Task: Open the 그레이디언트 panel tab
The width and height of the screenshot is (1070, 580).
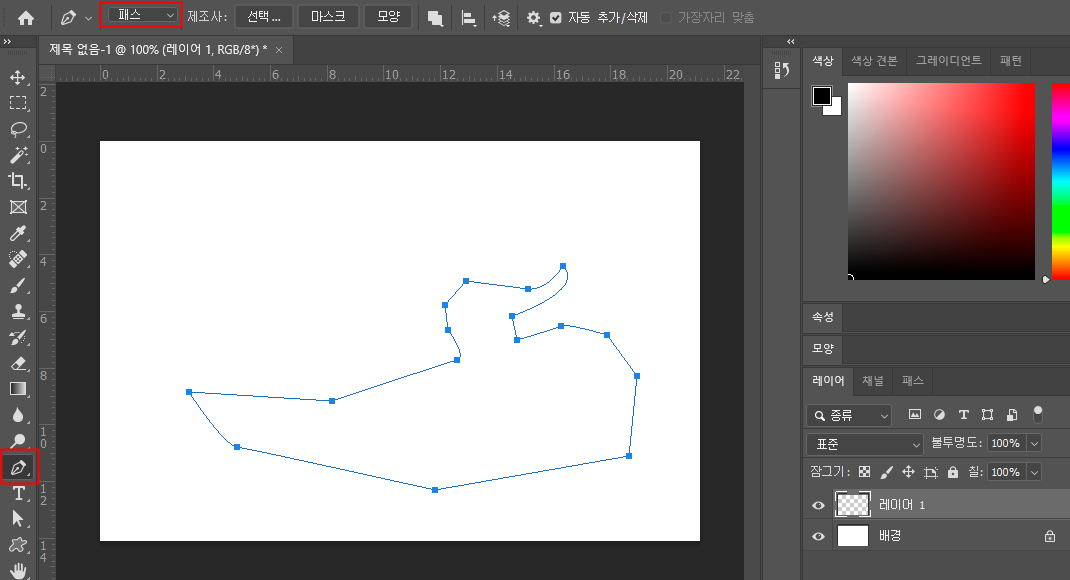Action: (x=949, y=61)
